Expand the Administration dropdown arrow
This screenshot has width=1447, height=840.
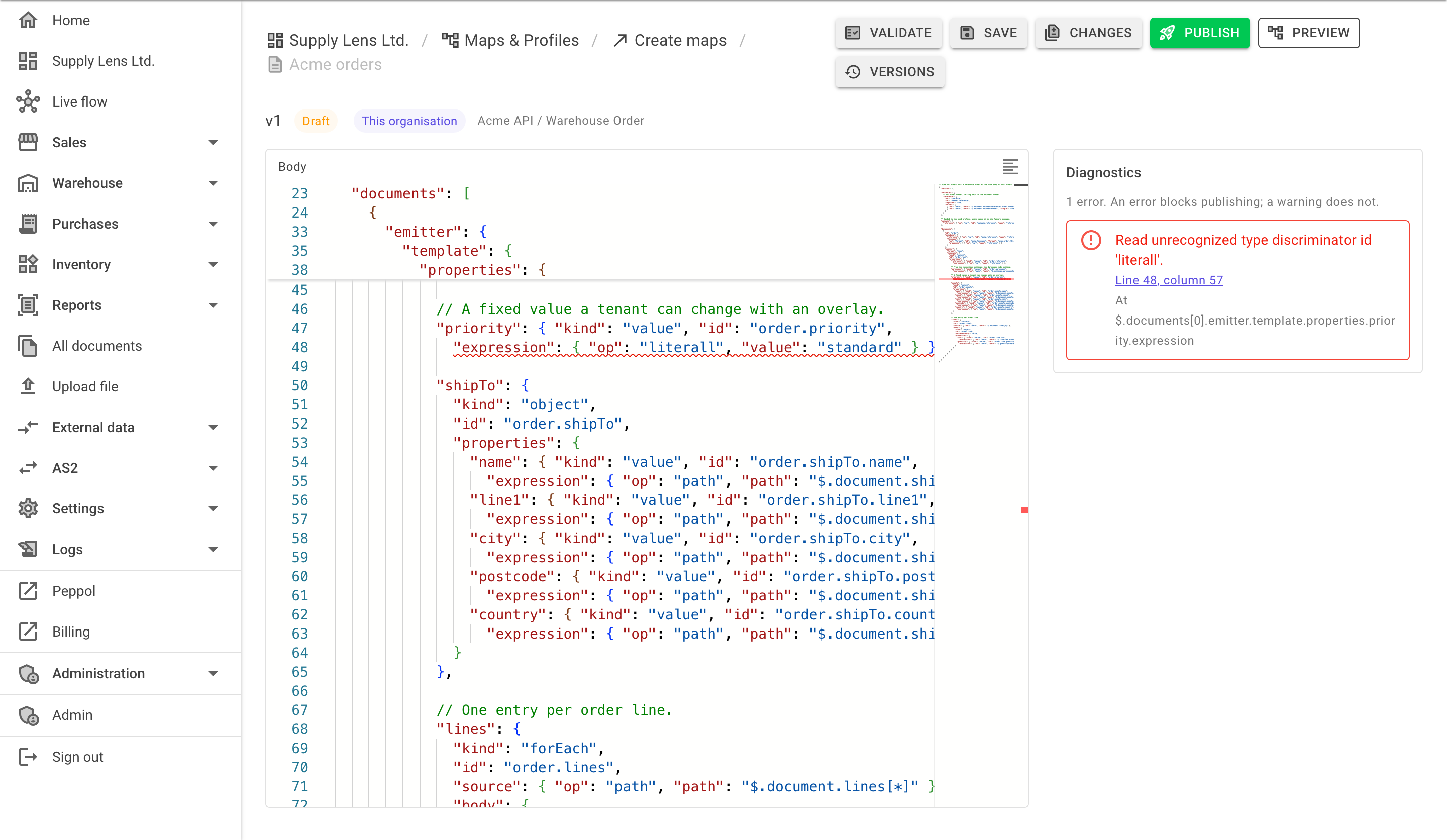tap(213, 673)
